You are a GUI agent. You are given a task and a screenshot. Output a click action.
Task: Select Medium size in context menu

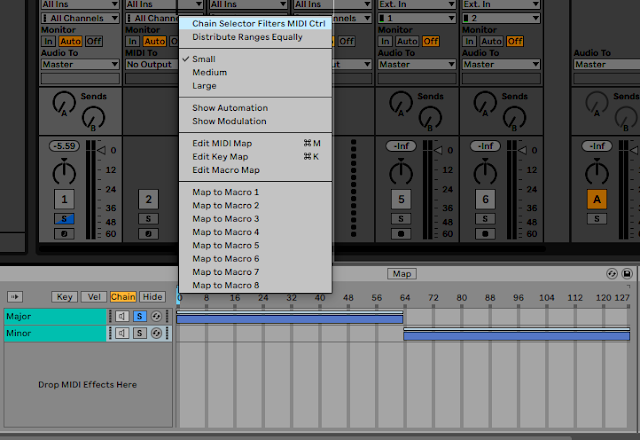pos(256,72)
